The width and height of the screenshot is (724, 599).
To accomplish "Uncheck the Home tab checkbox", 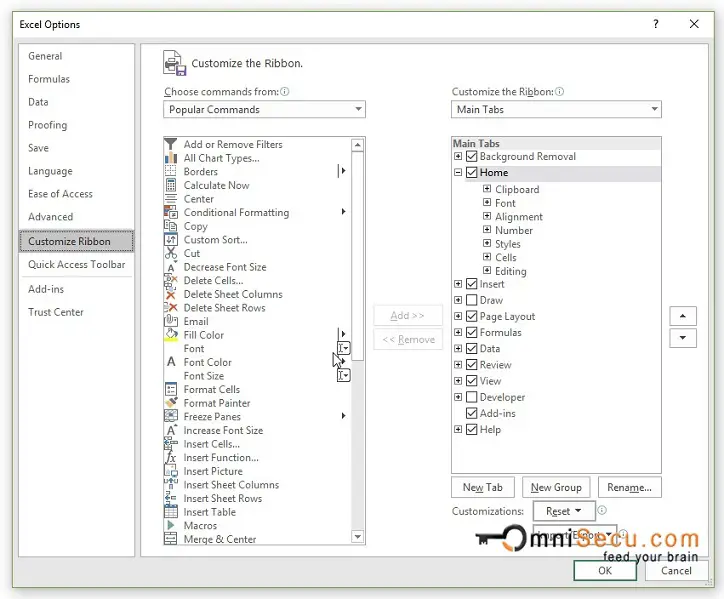I will (471, 173).
